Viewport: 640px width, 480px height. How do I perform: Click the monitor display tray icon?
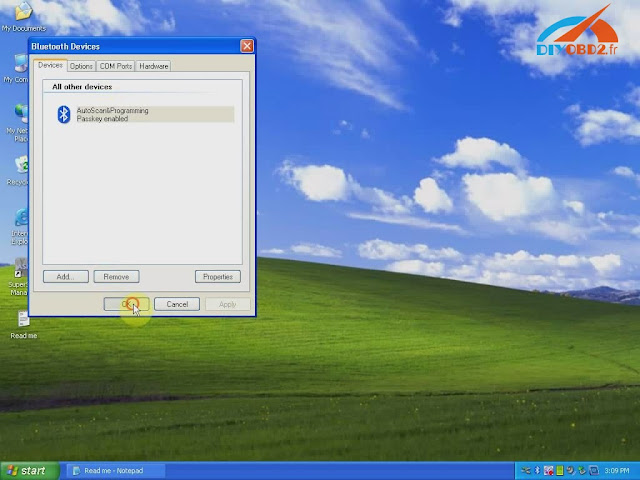point(594,471)
